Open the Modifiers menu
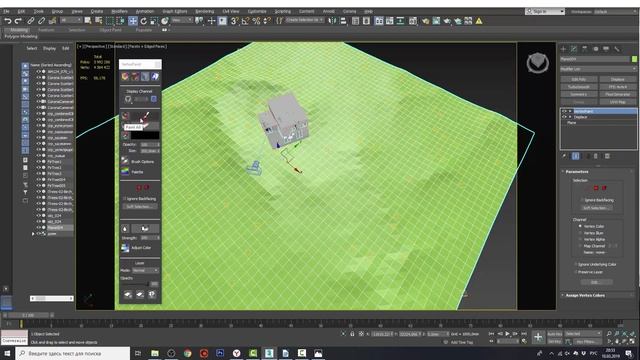640x360 pixels. 119,11
